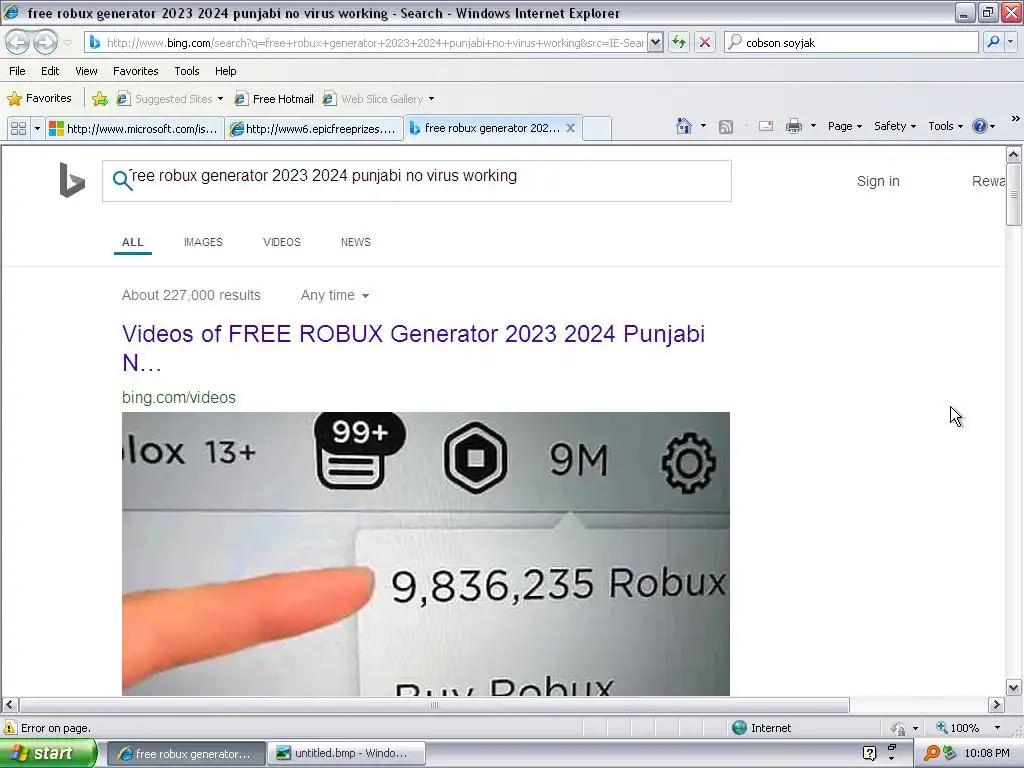Open Favorites star button in the favorites bar

[x=39, y=99]
